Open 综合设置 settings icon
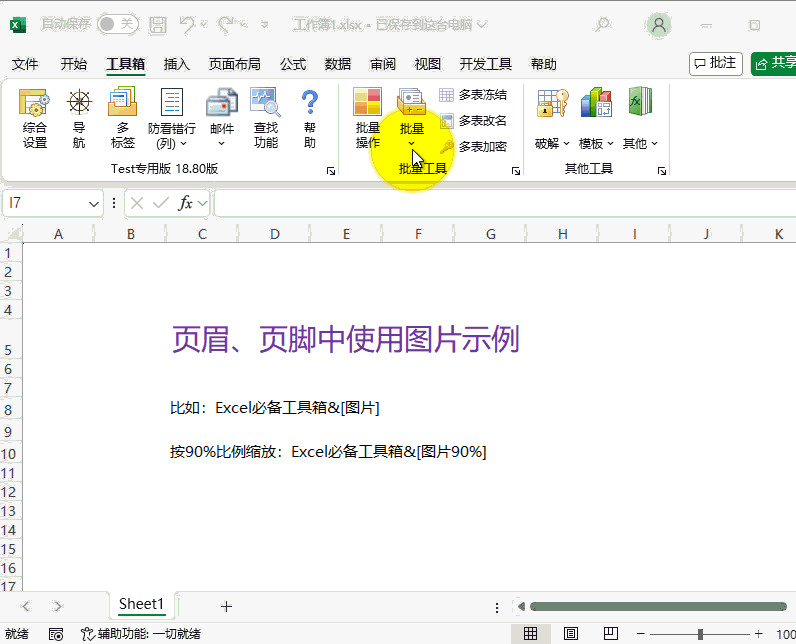The image size is (796, 644). click(35, 118)
